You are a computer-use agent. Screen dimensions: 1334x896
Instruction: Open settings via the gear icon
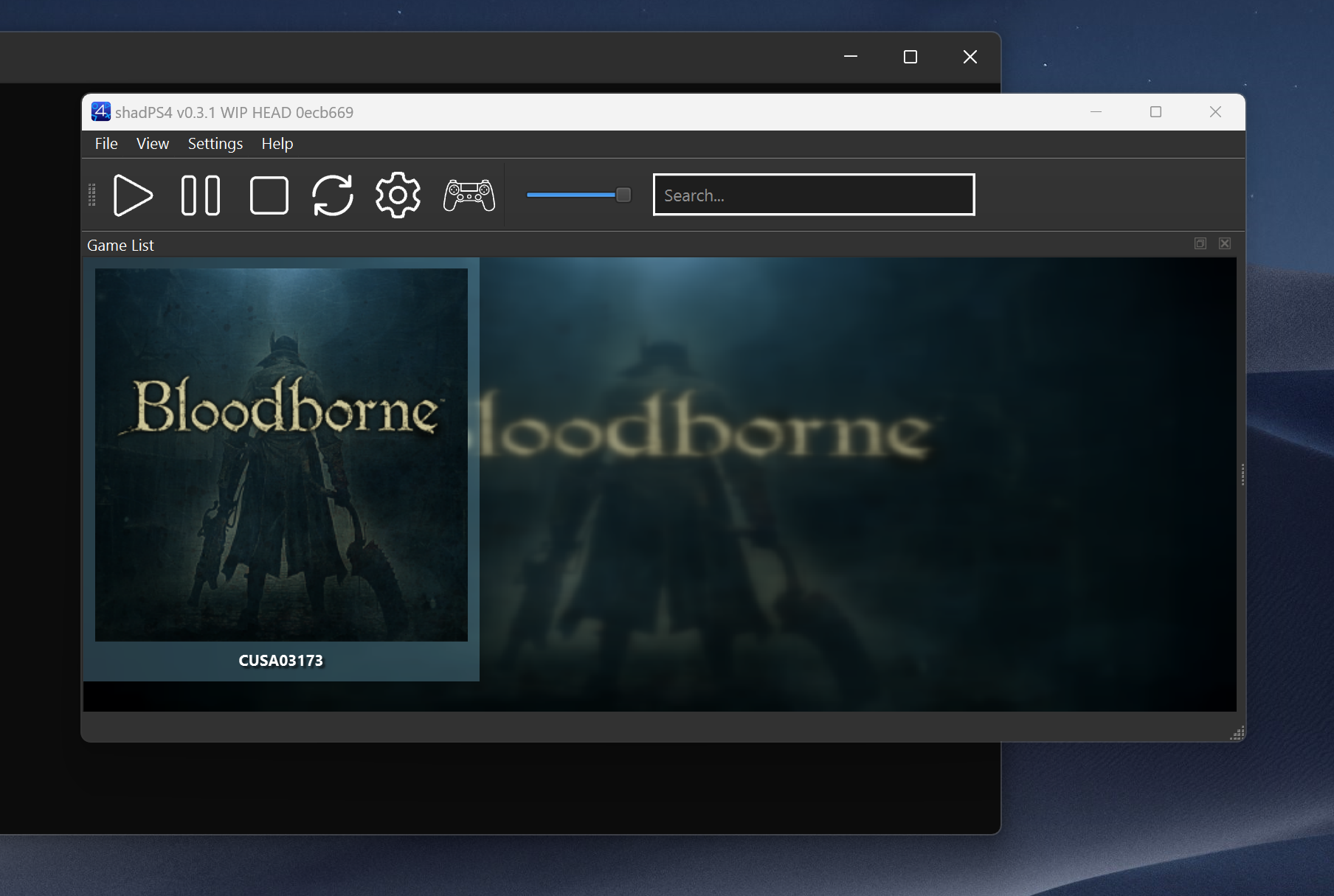point(398,195)
